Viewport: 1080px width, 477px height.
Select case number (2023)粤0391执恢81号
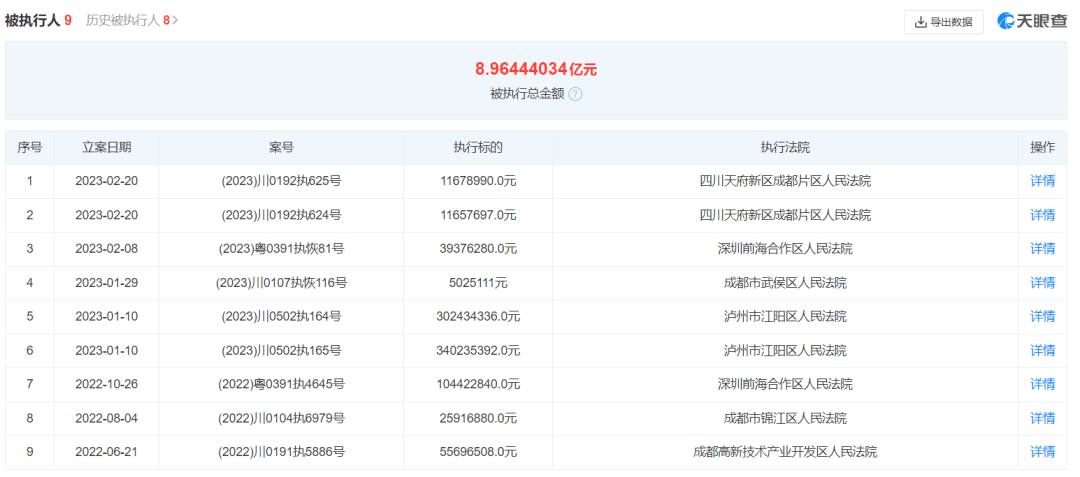click(281, 248)
